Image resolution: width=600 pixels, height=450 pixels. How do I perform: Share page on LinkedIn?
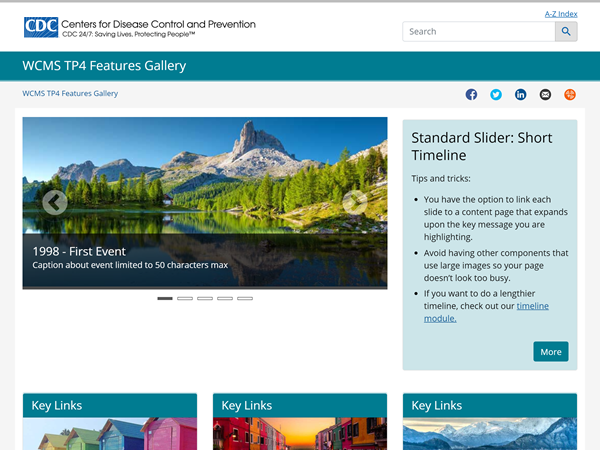[520, 95]
